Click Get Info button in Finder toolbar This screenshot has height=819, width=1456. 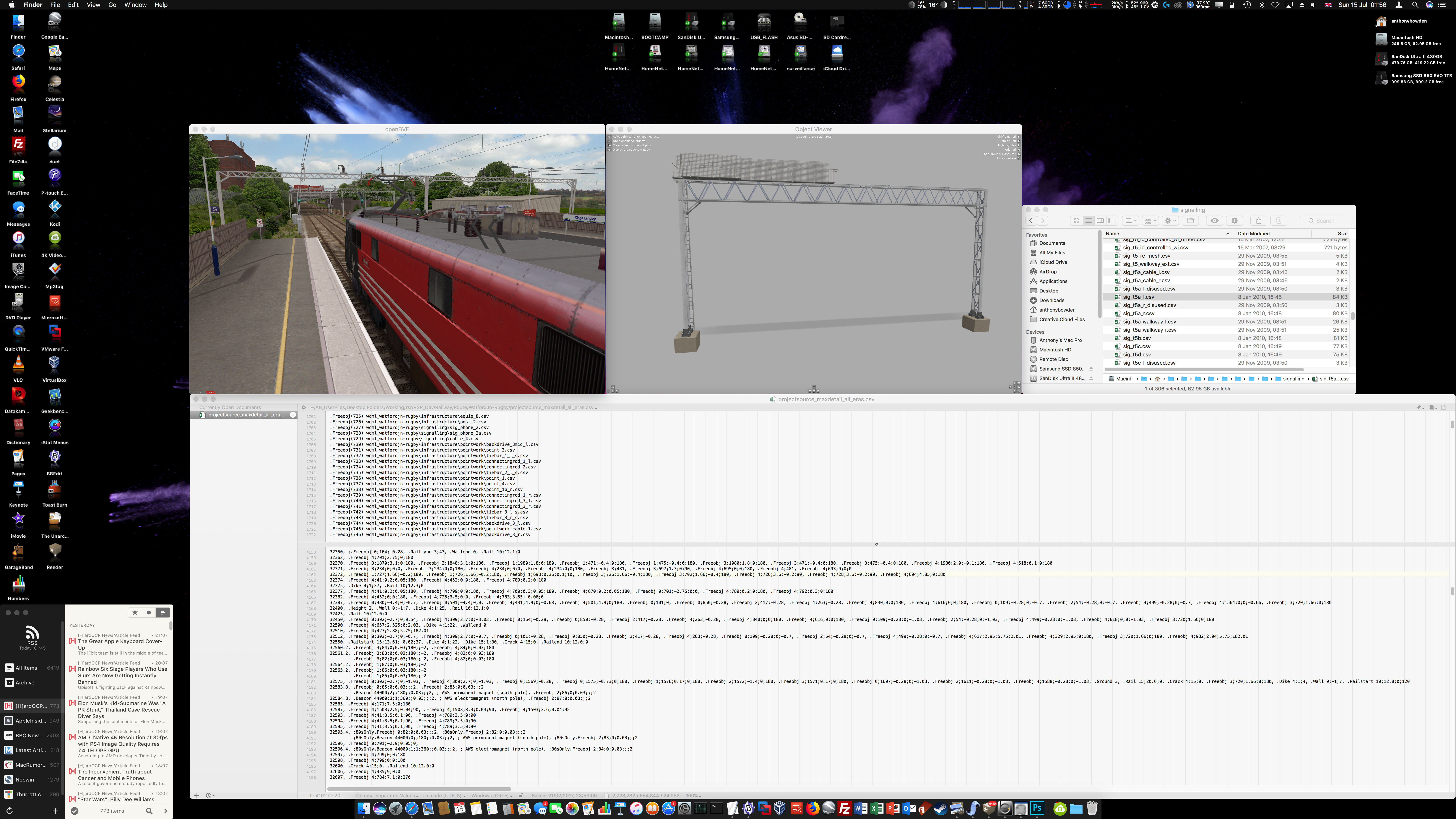[1234, 220]
